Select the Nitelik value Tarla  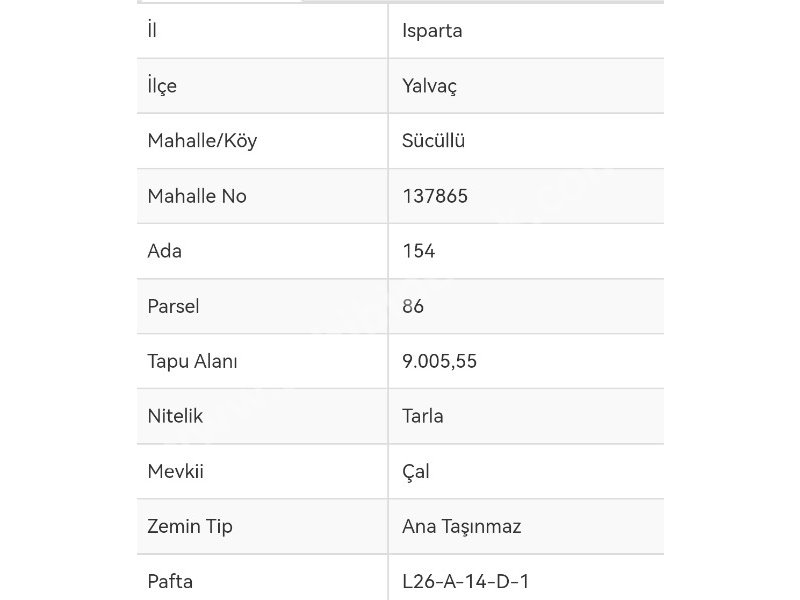[422, 416]
